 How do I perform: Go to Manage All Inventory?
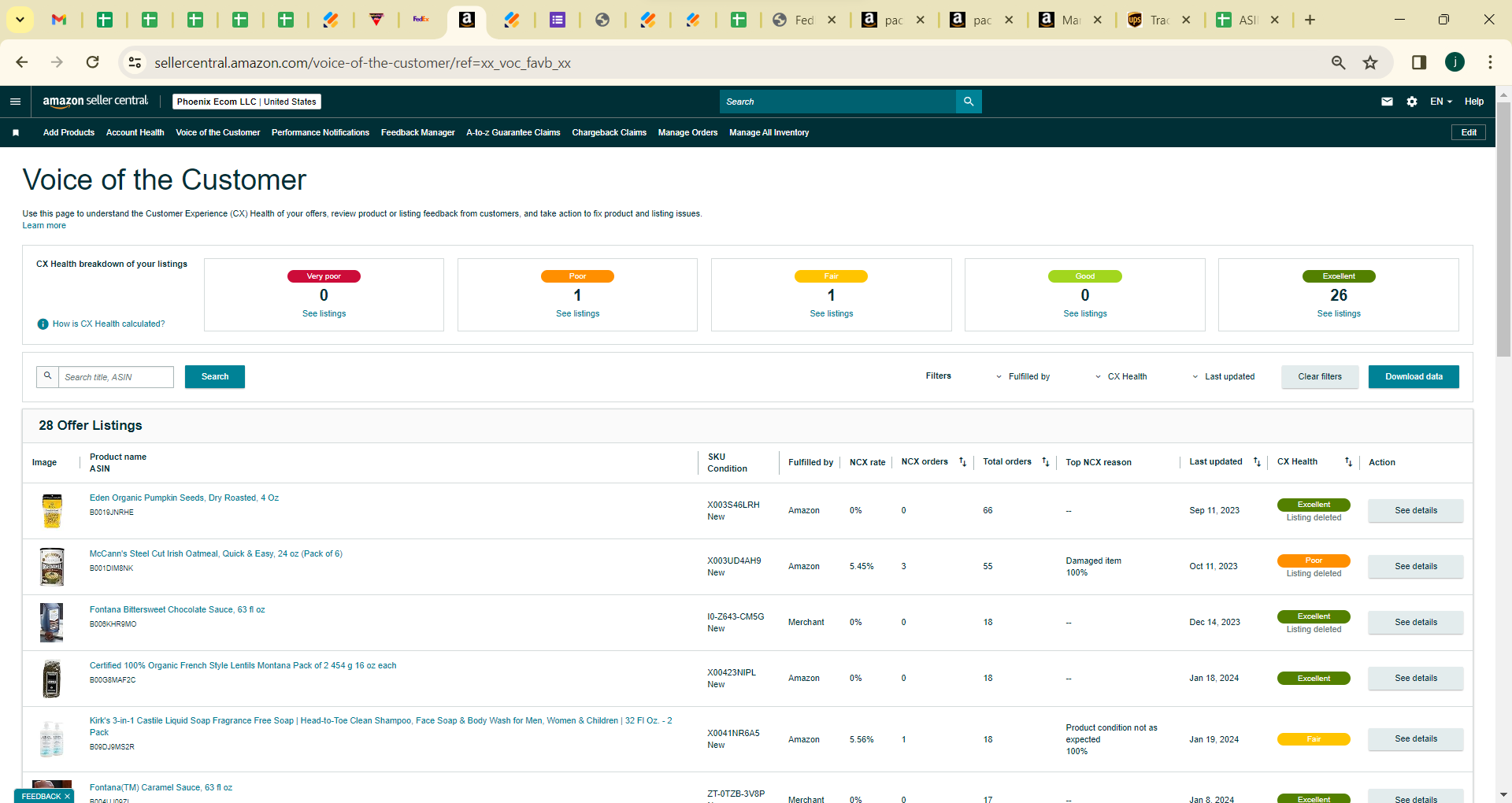click(769, 133)
